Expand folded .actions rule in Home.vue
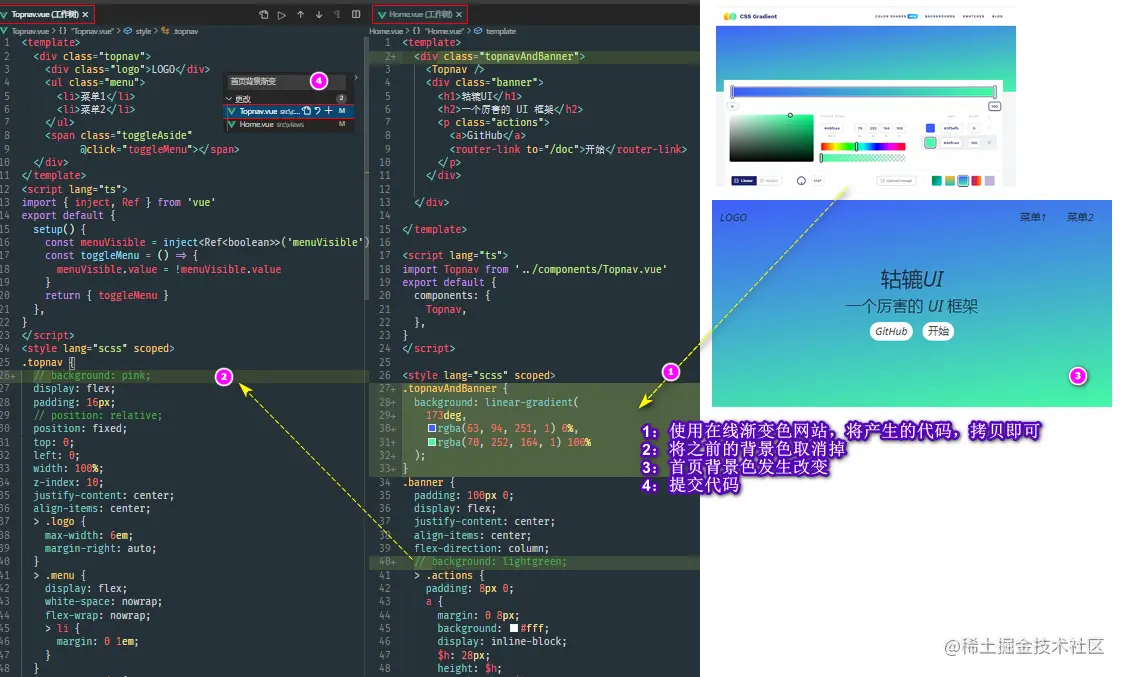This screenshot has width=1125, height=677. tap(417, 575)
